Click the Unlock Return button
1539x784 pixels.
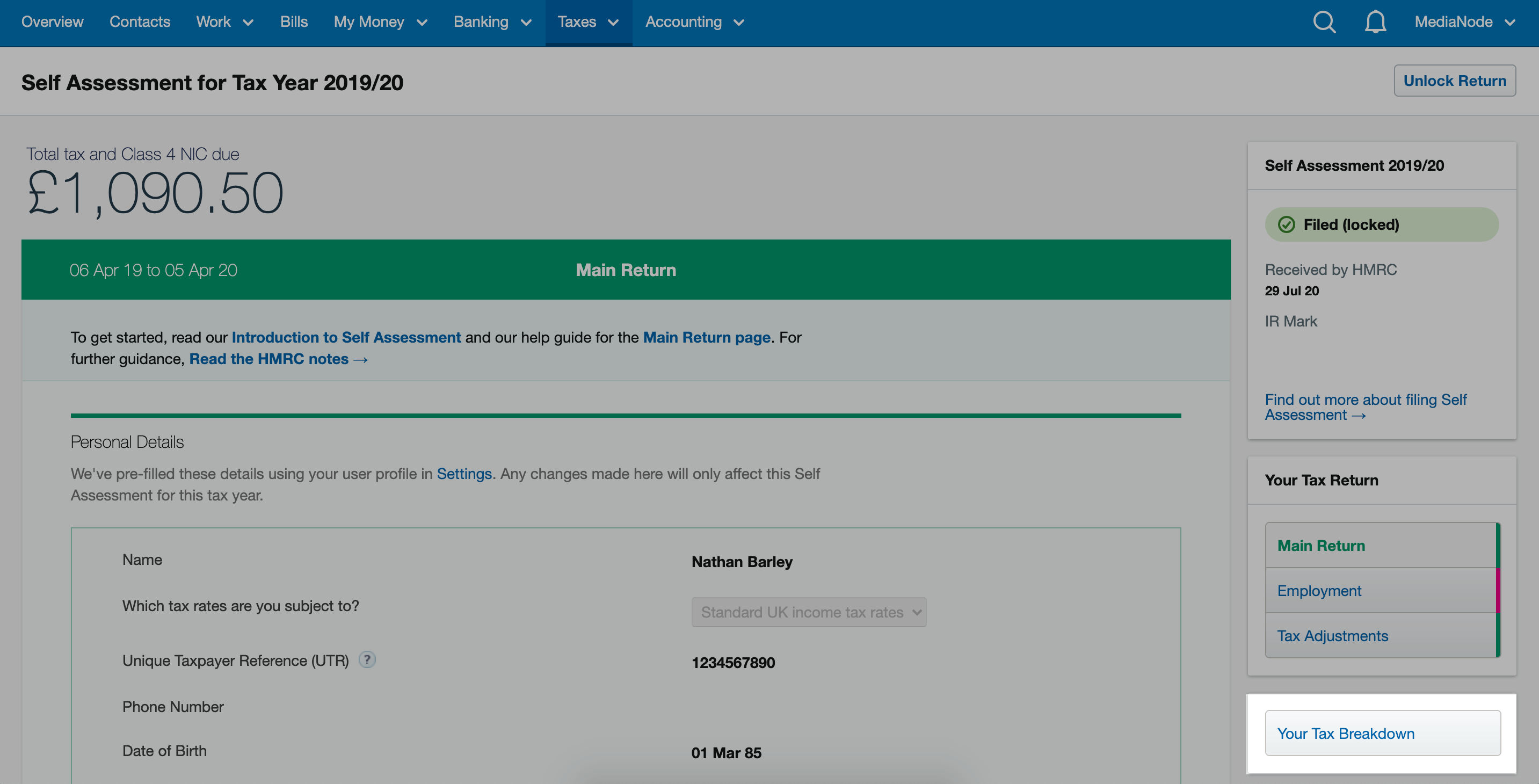tap(1455, 80)
